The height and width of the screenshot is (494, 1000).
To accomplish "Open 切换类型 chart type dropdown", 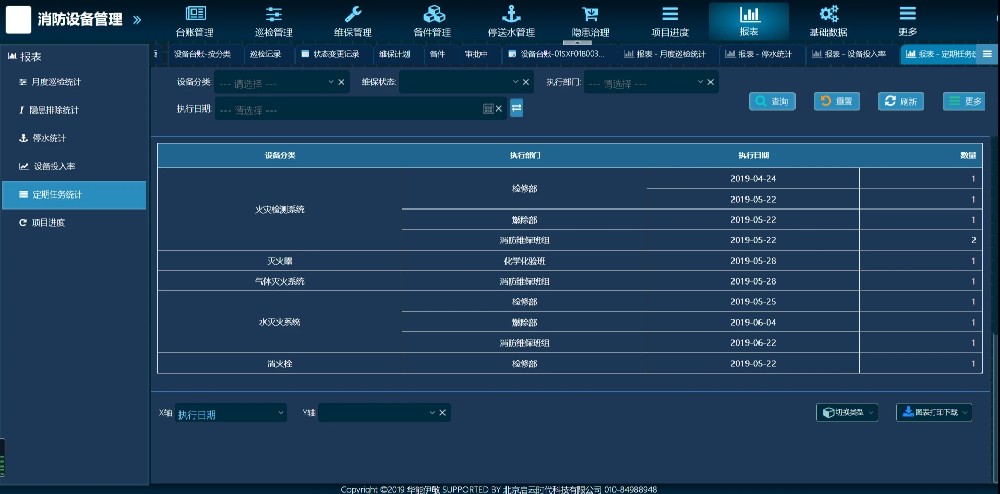I will point(847,412).
